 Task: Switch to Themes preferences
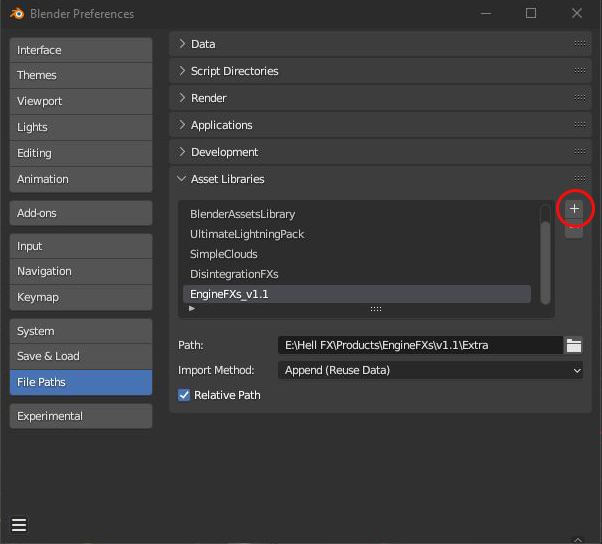point(81,76)
